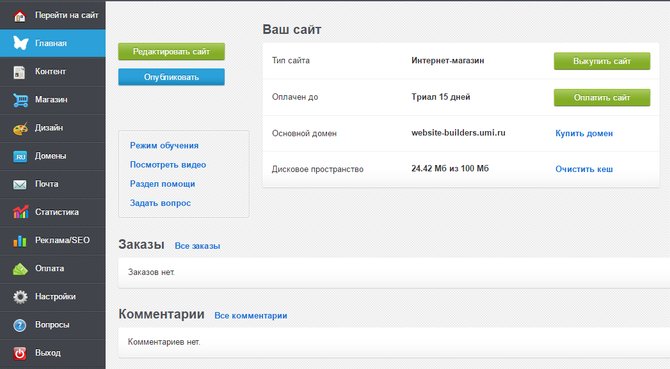Click the Очистить кеш link
The width and height of the screenshot is (670, 369).
pos(584,169)
